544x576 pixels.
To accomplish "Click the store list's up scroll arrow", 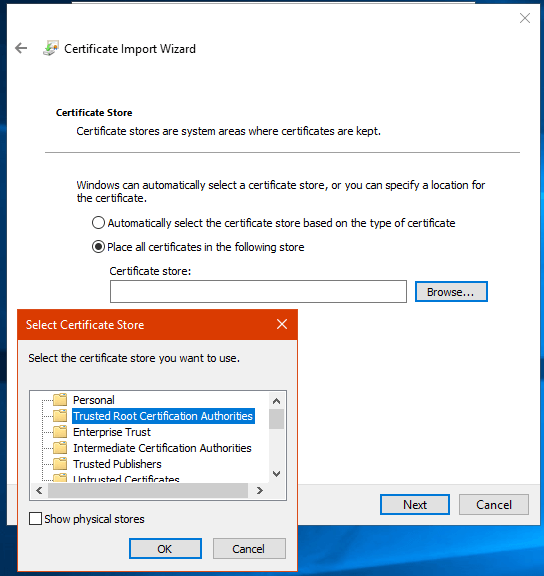I will tap(277, 401).
